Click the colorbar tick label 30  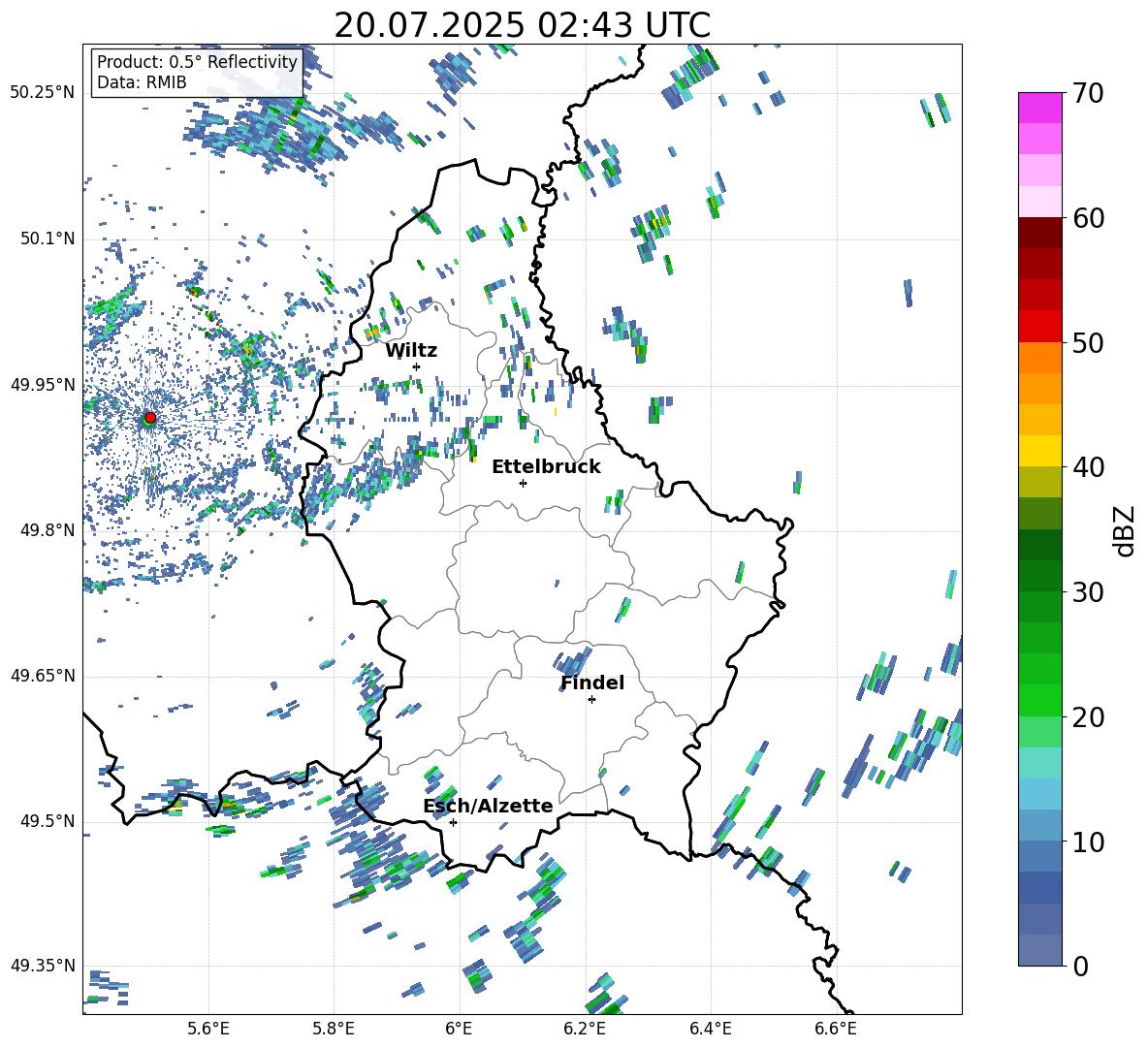click(1087, 592)
